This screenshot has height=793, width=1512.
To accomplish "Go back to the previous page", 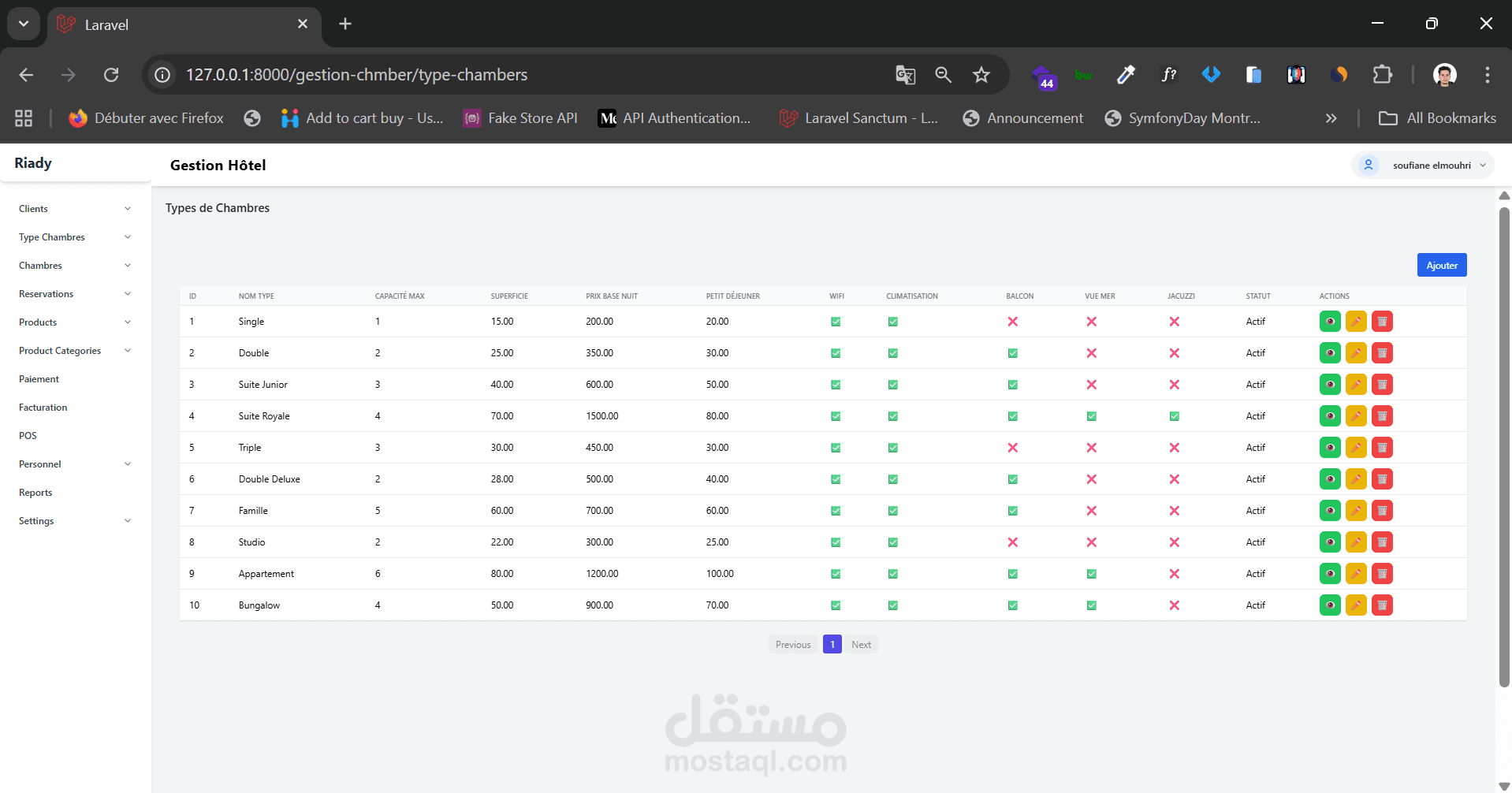I will pyautogui.click(x=26, y=75).
